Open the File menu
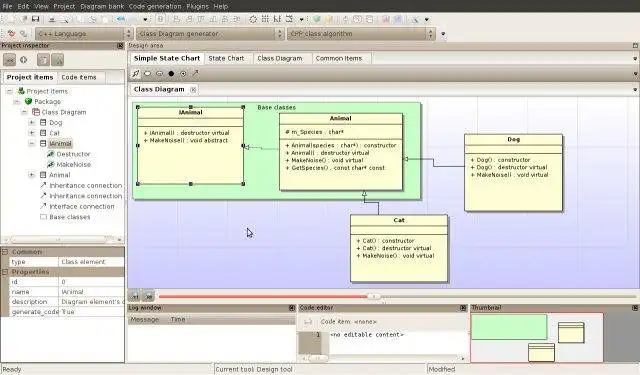This screenshot has width=640, height=375. pyautogui.click(x=7, y=6)
